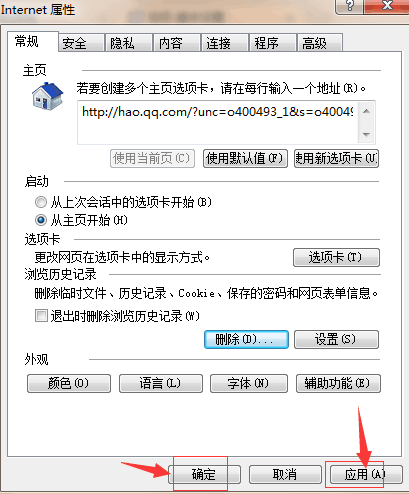409x494 pixels.
Task: Click the 使用新选项卡 button
Action: click(336, 158)
